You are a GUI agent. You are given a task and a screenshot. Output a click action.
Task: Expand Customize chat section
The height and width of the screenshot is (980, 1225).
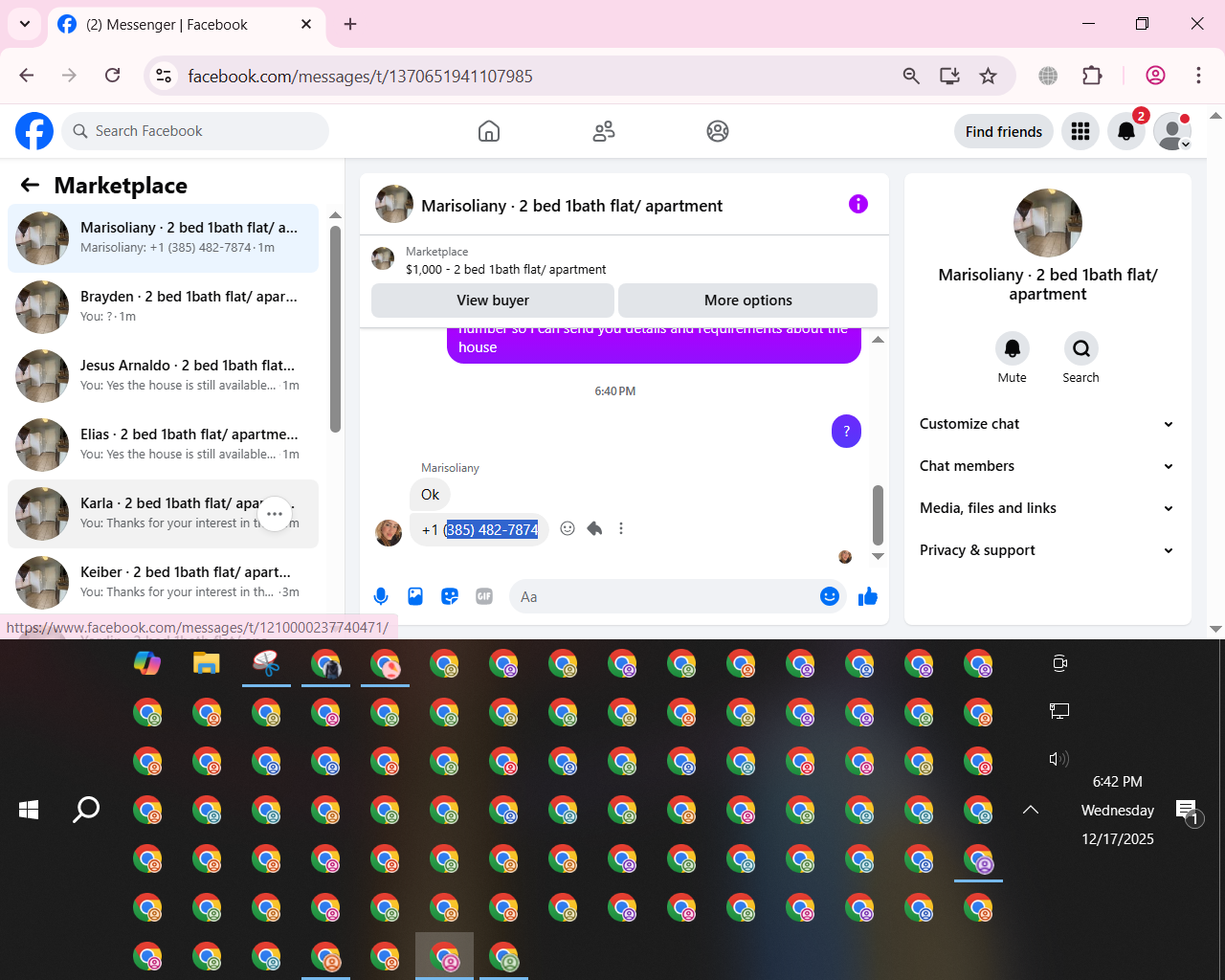(x=1047, y=424)
